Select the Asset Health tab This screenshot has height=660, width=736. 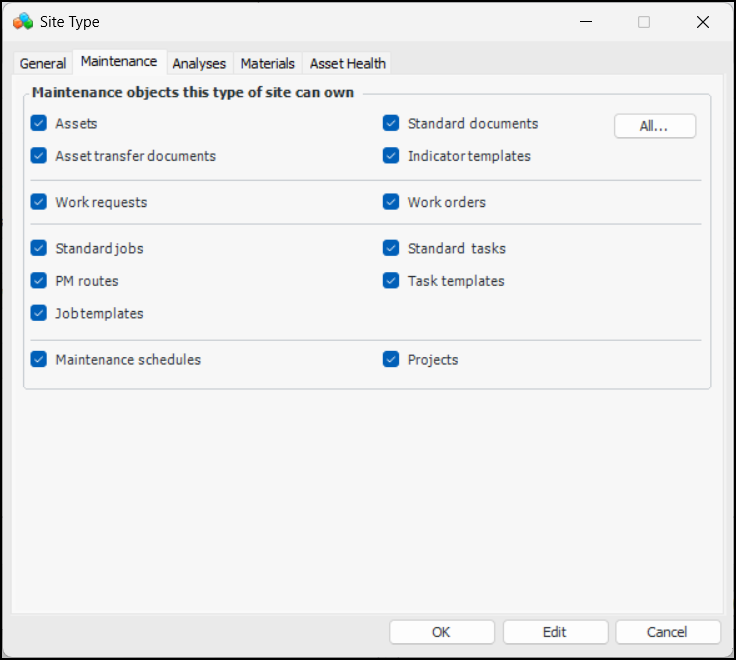pyautogui.click(x=347, y=63)
